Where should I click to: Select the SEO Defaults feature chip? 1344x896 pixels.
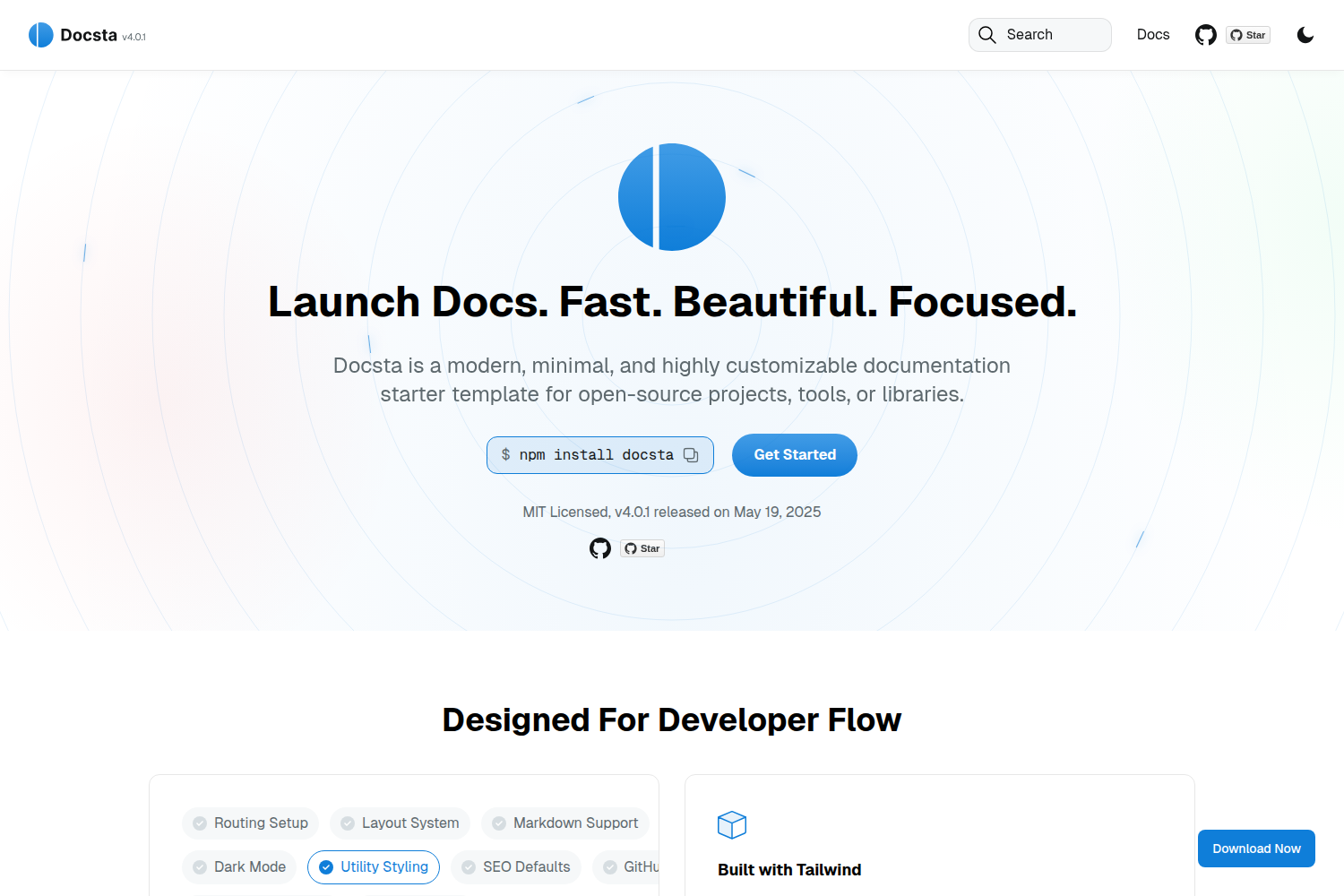click(x=516, y=867)
